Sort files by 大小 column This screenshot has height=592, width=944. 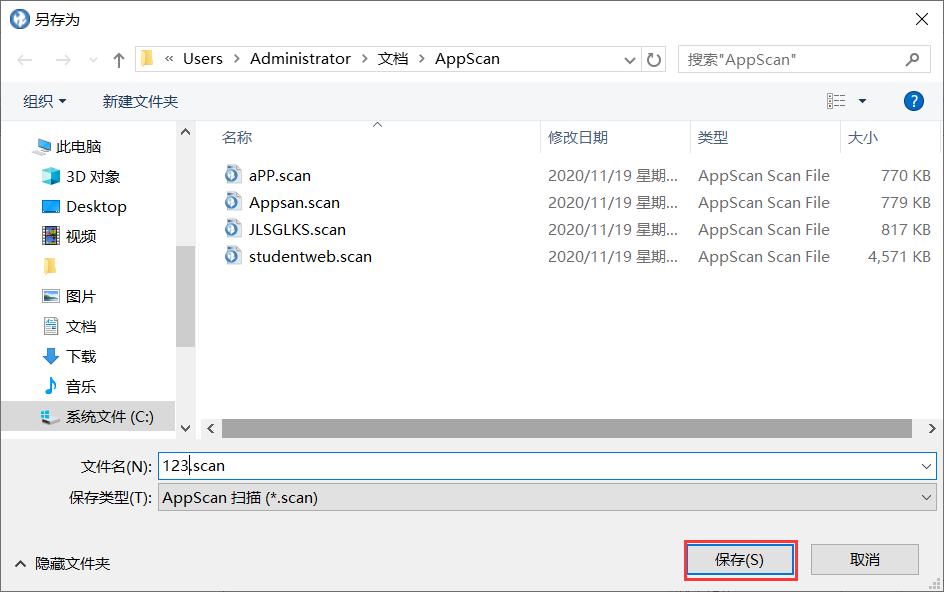tap(863, 137)
